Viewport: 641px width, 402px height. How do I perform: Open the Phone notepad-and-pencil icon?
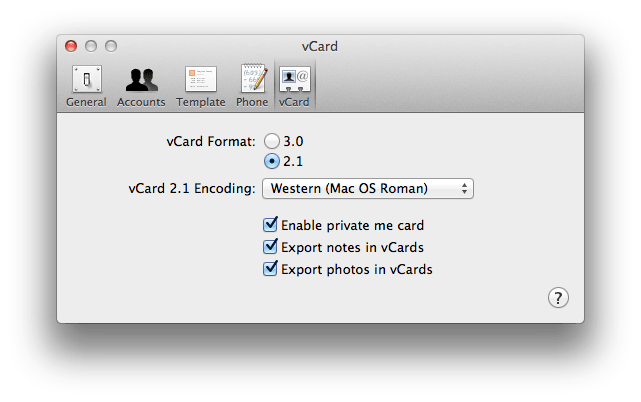point(253,78)
